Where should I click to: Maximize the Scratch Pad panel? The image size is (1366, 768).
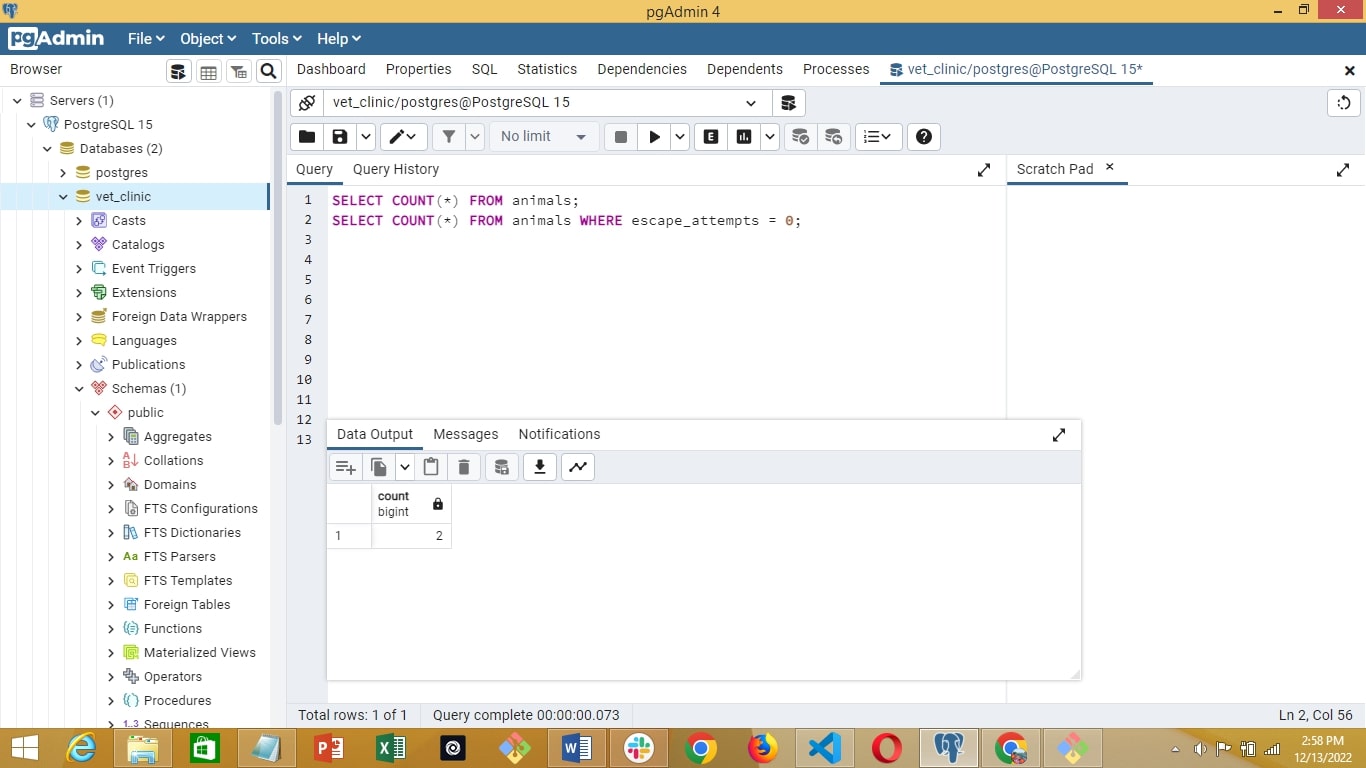(x=1343, y=170)
